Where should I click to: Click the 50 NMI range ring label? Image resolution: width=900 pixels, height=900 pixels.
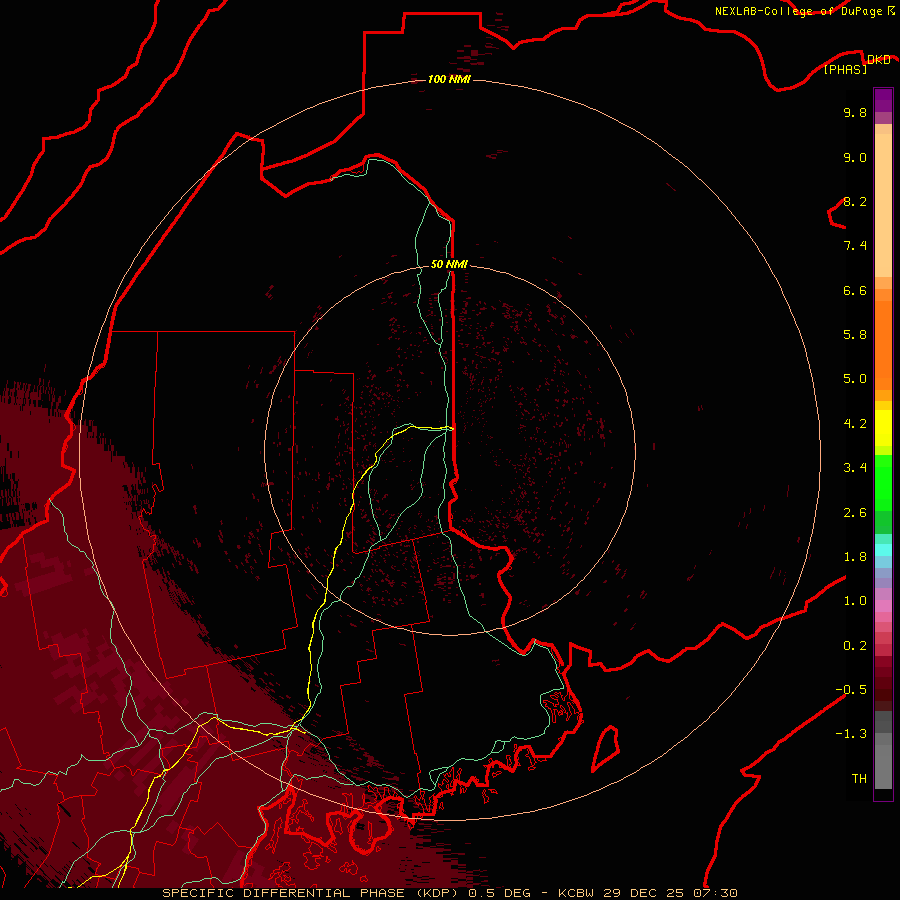point(449,264)
